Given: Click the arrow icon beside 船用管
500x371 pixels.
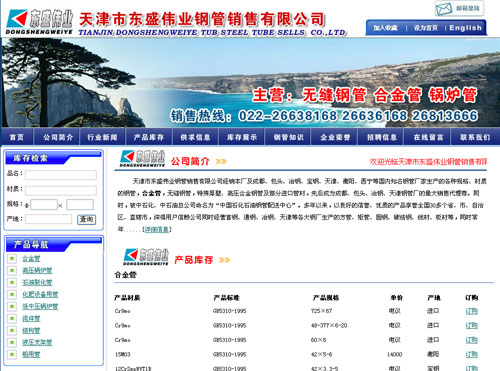Looking at the screenshot, I should tap(12, 354).
